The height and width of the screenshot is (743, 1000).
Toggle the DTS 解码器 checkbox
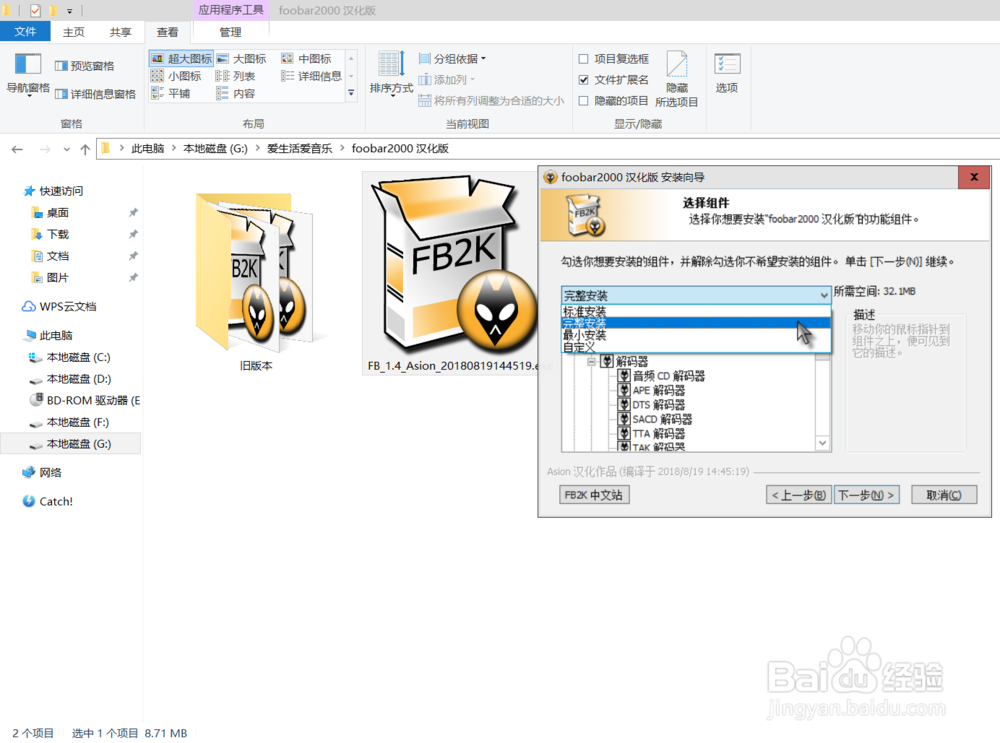(x=624, y=405)
